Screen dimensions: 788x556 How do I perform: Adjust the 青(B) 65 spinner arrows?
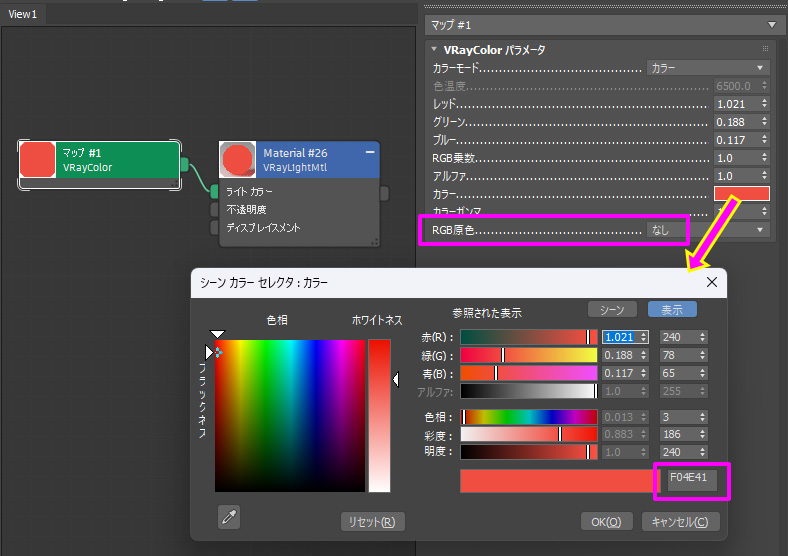pos(703,373)
